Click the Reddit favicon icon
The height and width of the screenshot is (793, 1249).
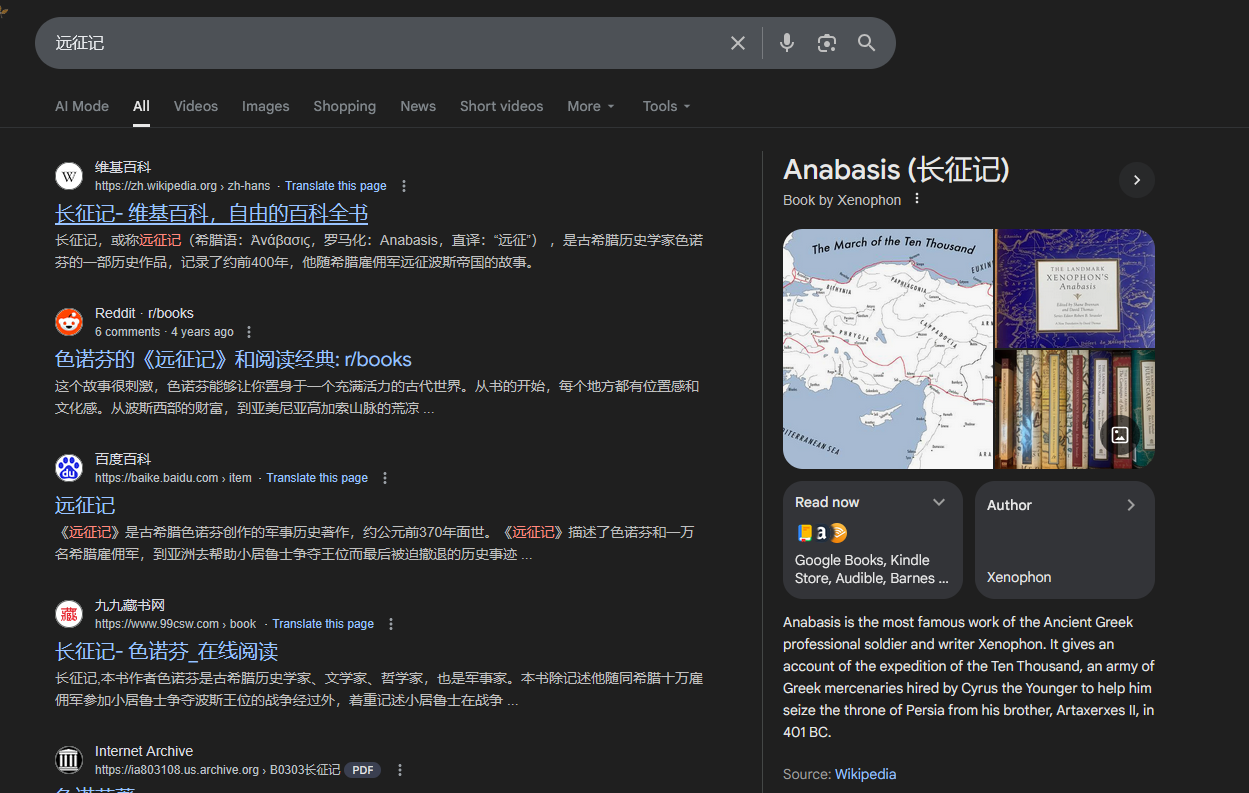click(69, 322)
